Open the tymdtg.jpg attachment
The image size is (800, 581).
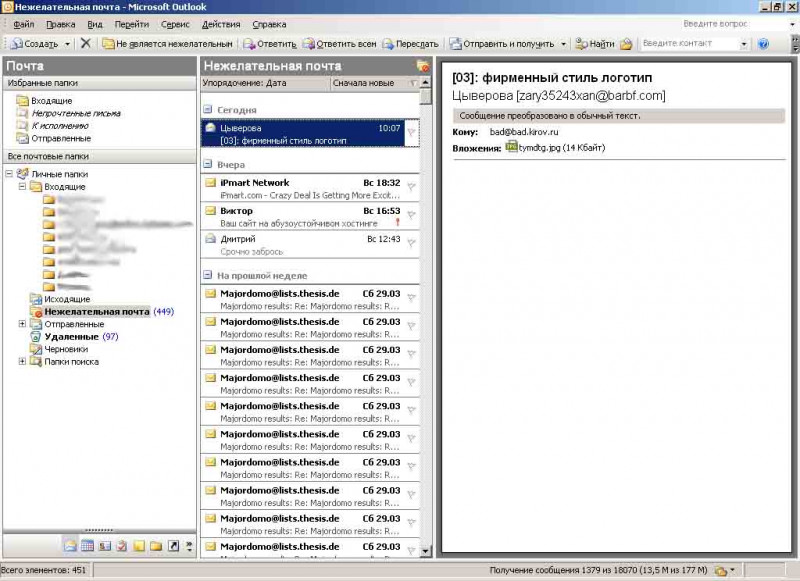(555, 147)
